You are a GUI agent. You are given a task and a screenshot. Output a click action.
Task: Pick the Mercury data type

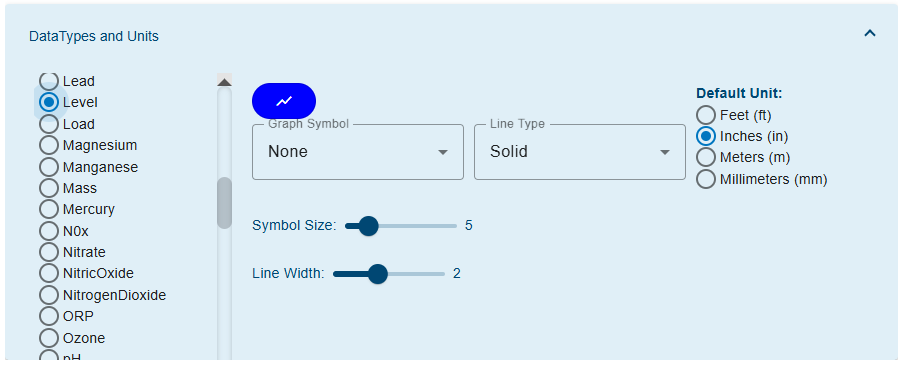[x=77, y=209]
